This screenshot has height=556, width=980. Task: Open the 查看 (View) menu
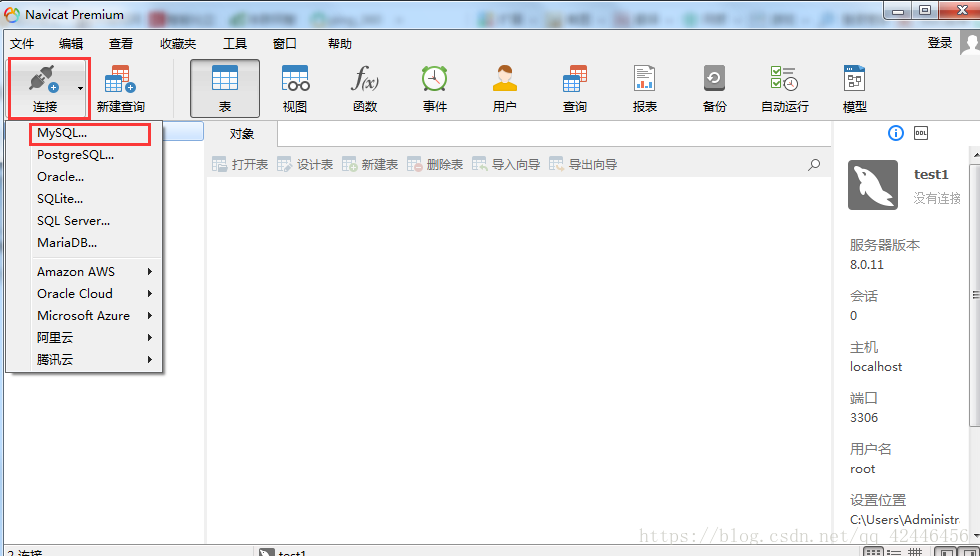[x=121, y=44]
